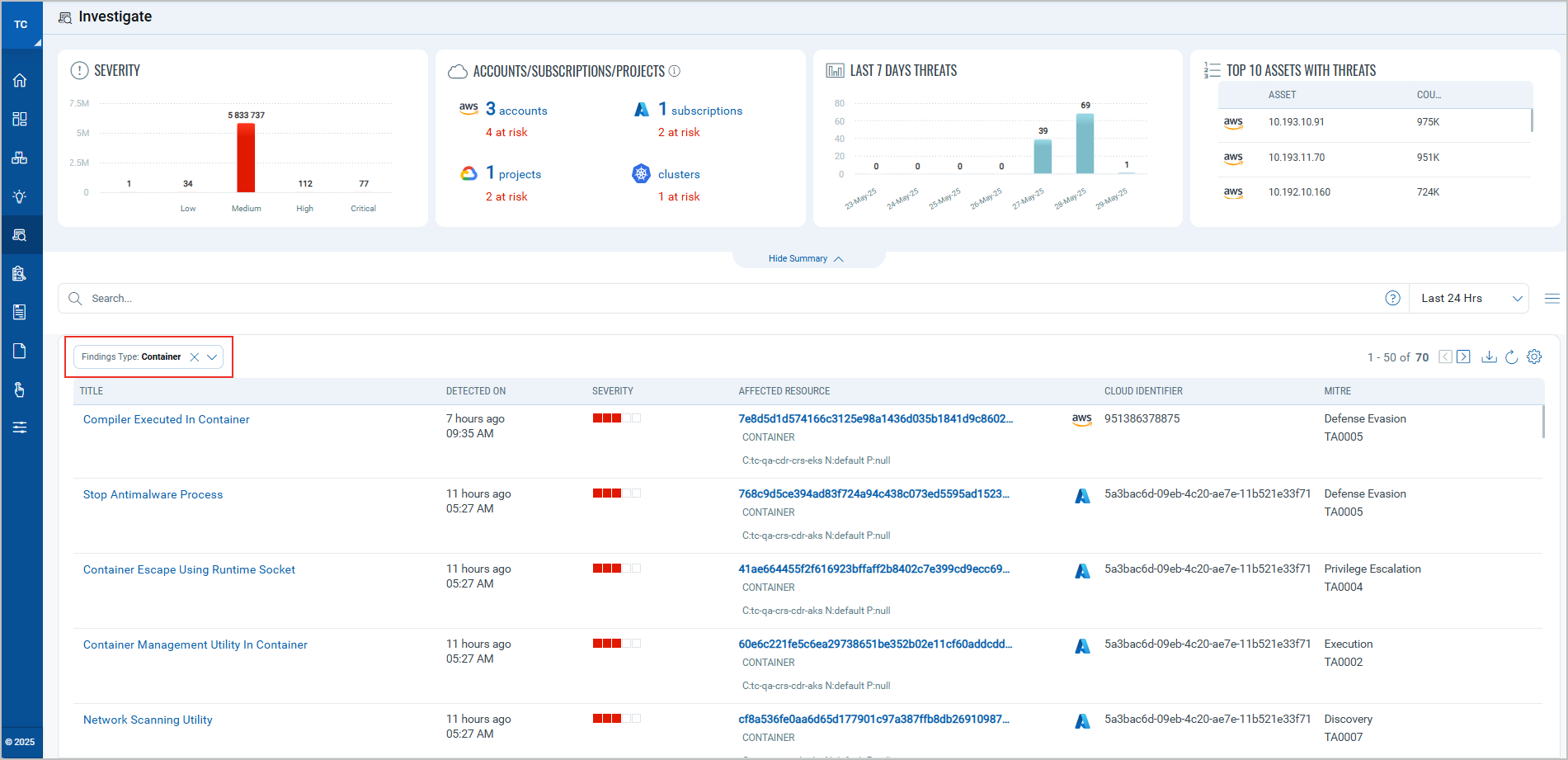Open Stop Antimalware Process finding

point(153,494)
